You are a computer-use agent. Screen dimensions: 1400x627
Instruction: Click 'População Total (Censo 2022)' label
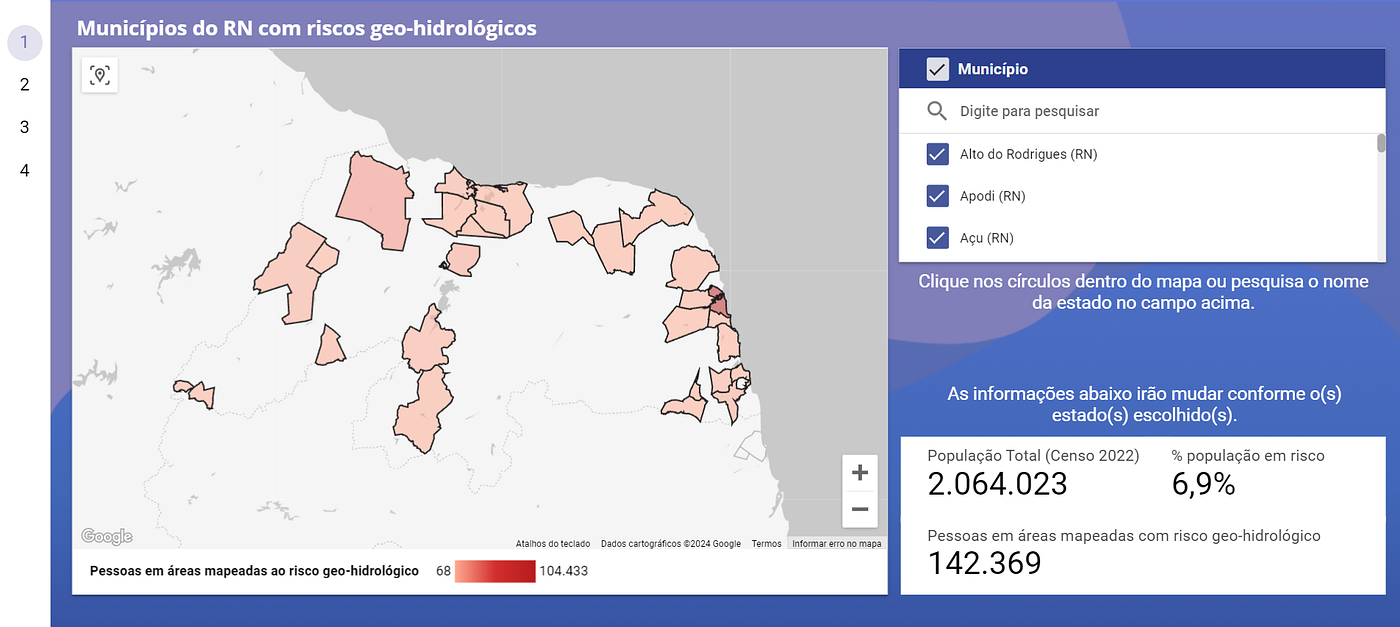(1033, 455)
